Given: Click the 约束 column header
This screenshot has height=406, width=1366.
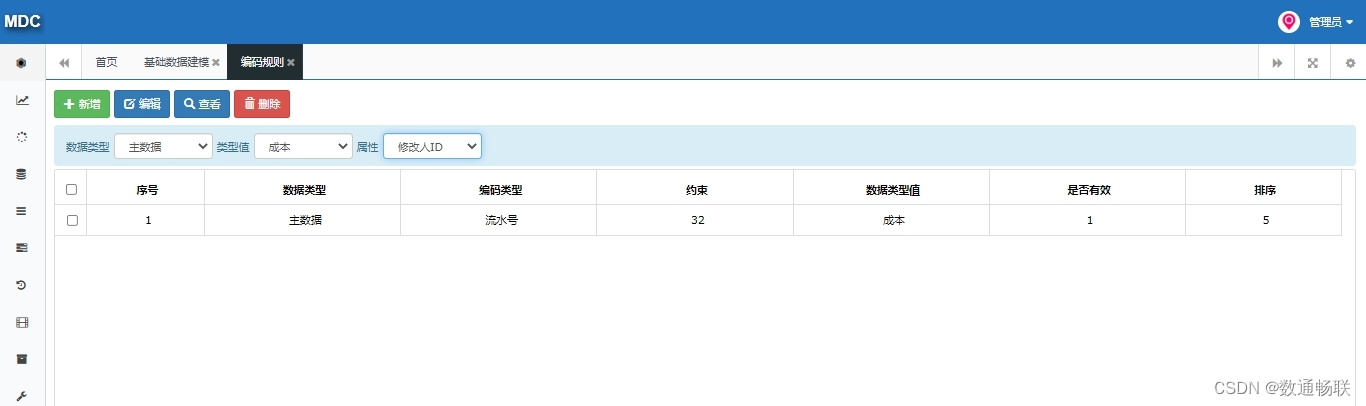Looking at the screenshot, I should (697, 189).
